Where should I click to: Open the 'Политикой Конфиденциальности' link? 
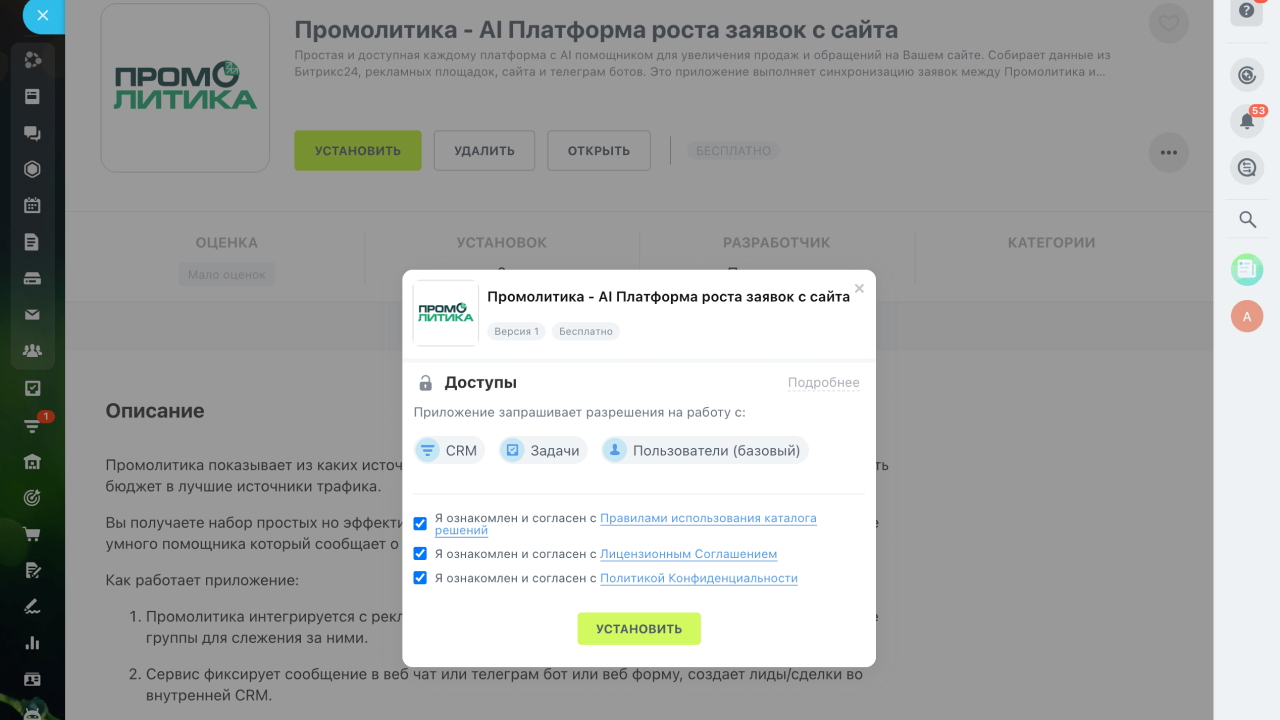point(699,578)
